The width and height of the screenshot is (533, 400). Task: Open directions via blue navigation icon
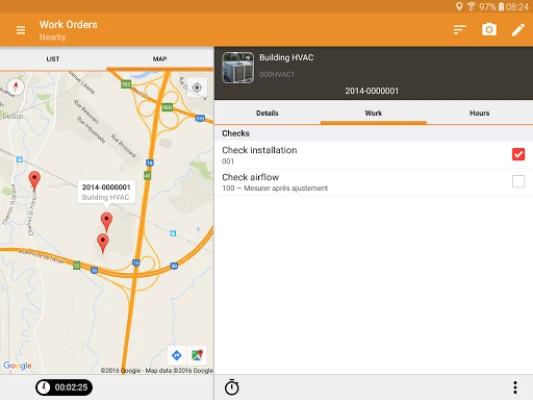176,355
